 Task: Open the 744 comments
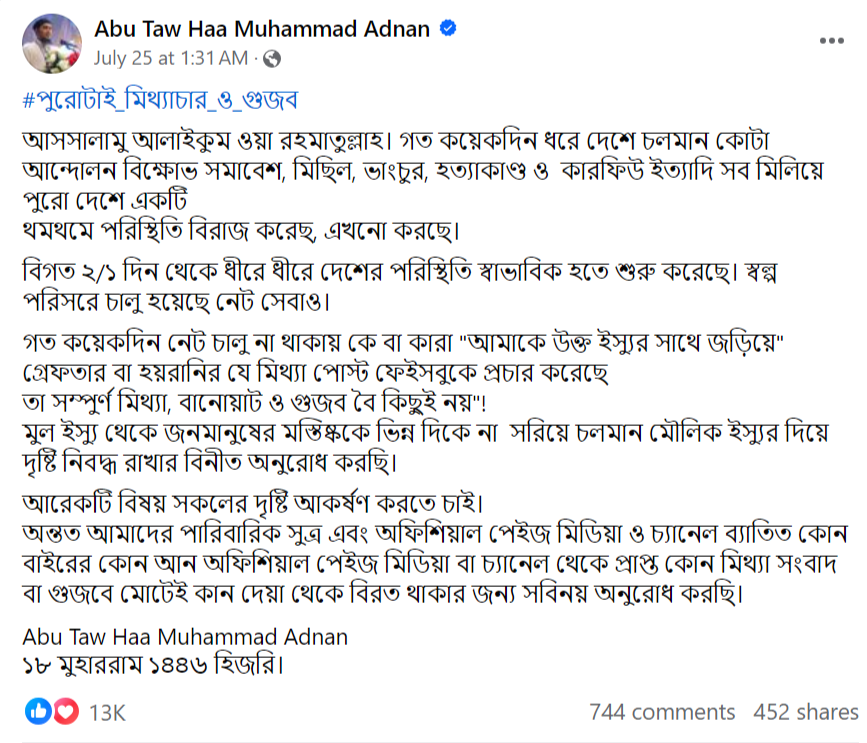(662, 712)
